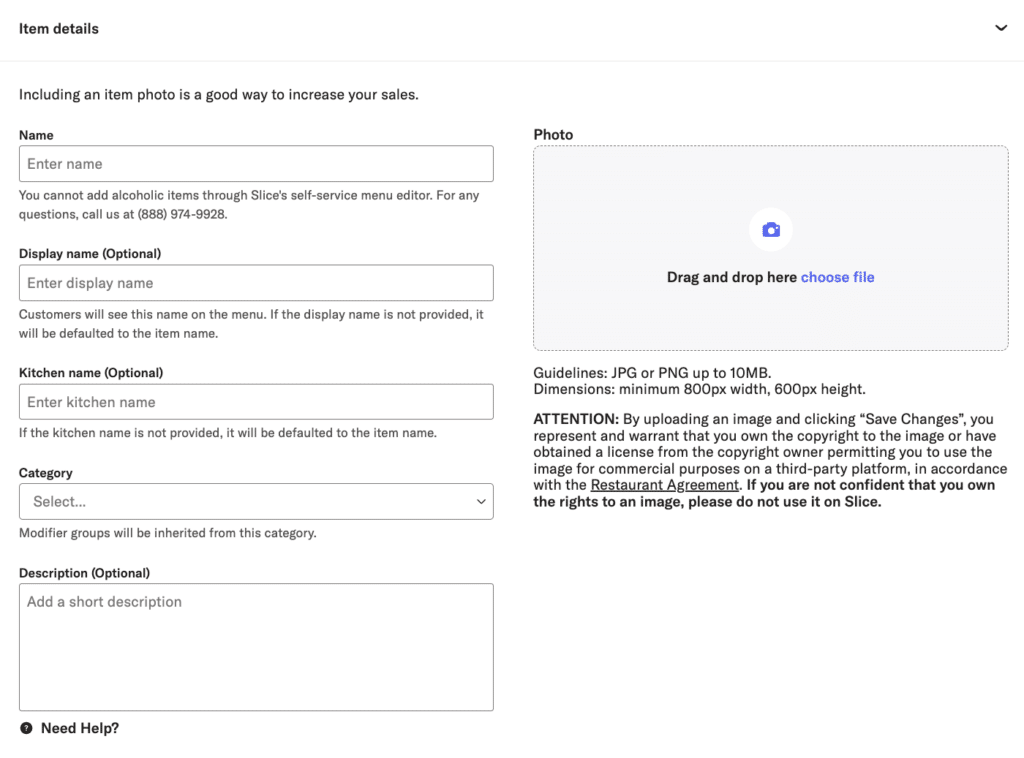The width and height of the screenshot is (1024, 758).
Task: Click the Display name (Optional) label
Action: [x=90, y=254]
